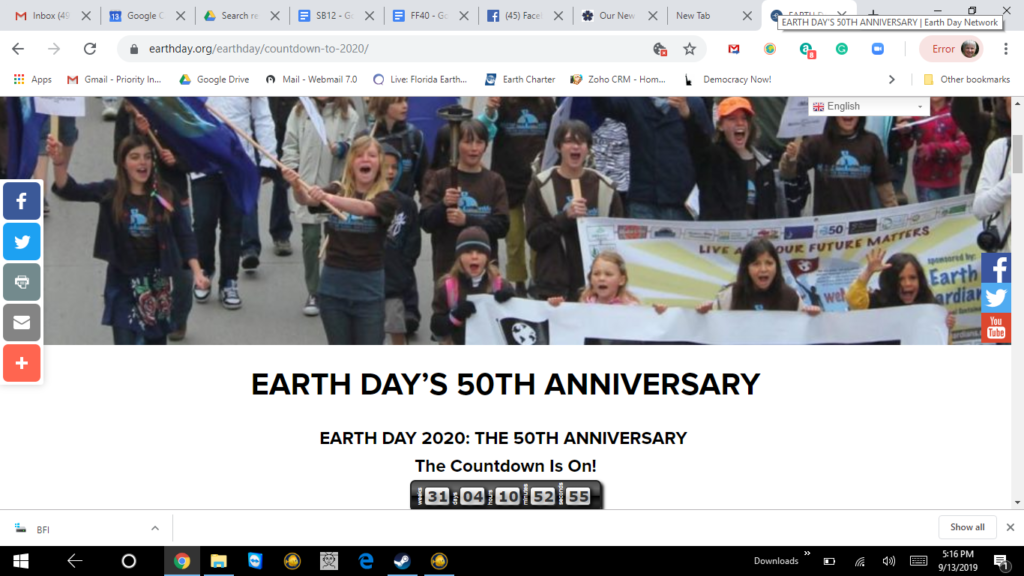Share page via left Facebook button
The width and height of the screenshot is (1024, 576).
click(22, 201)
